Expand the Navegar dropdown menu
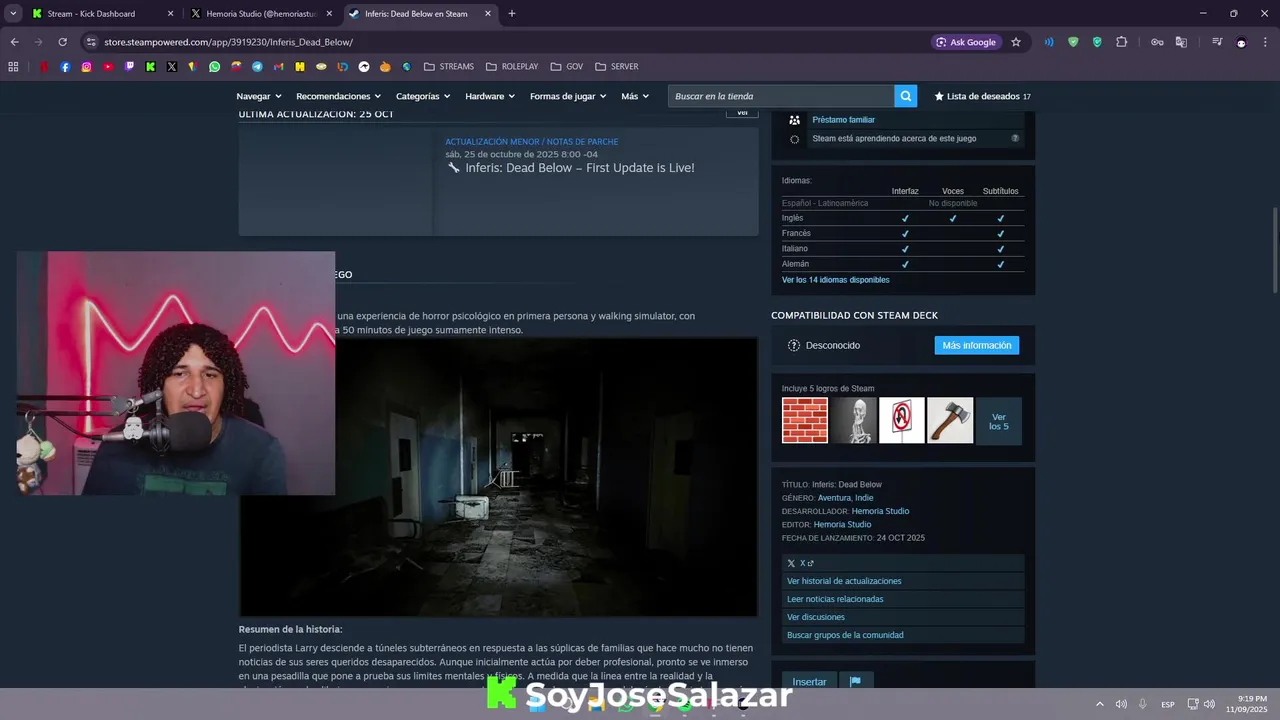Viewport: 1280px width, 720px height. pos(259,96)
